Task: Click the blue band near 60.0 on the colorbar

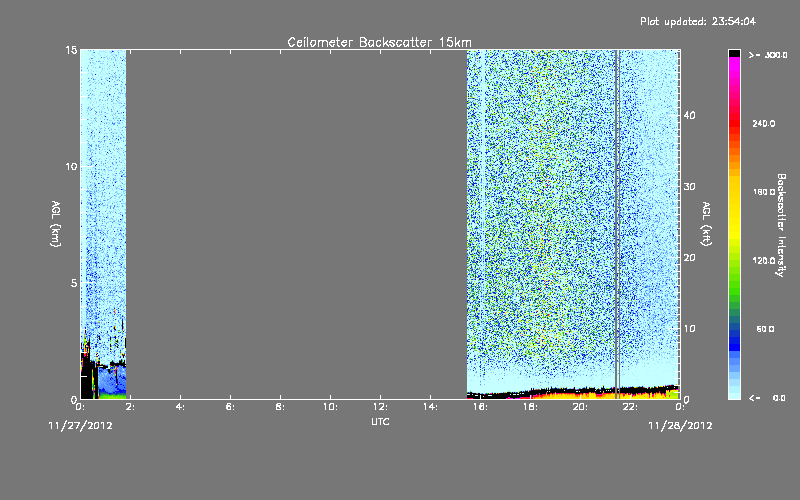Action: [x=734, y=337]
